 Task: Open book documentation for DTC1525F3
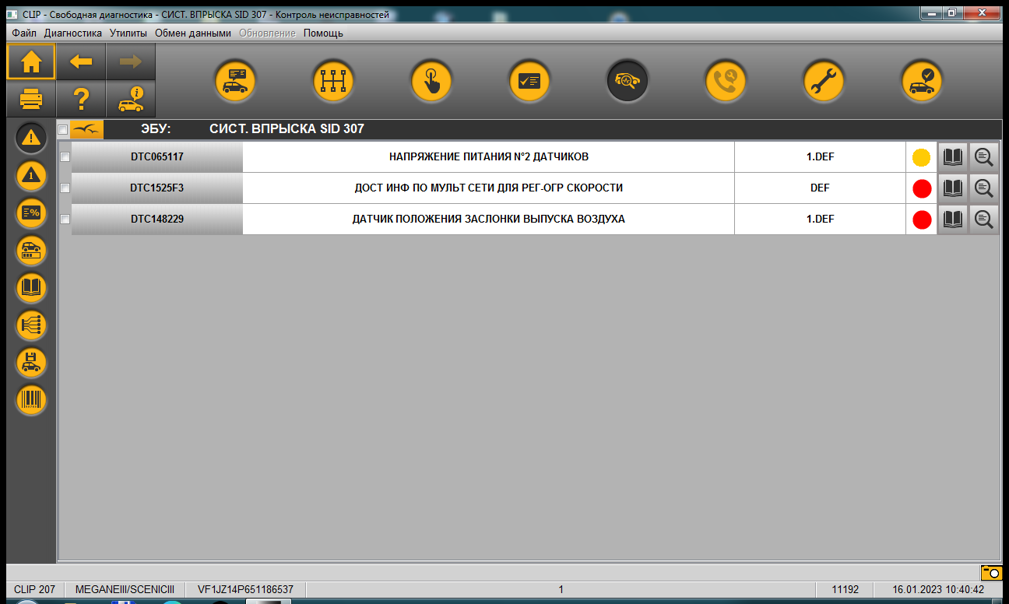(952, 188)
